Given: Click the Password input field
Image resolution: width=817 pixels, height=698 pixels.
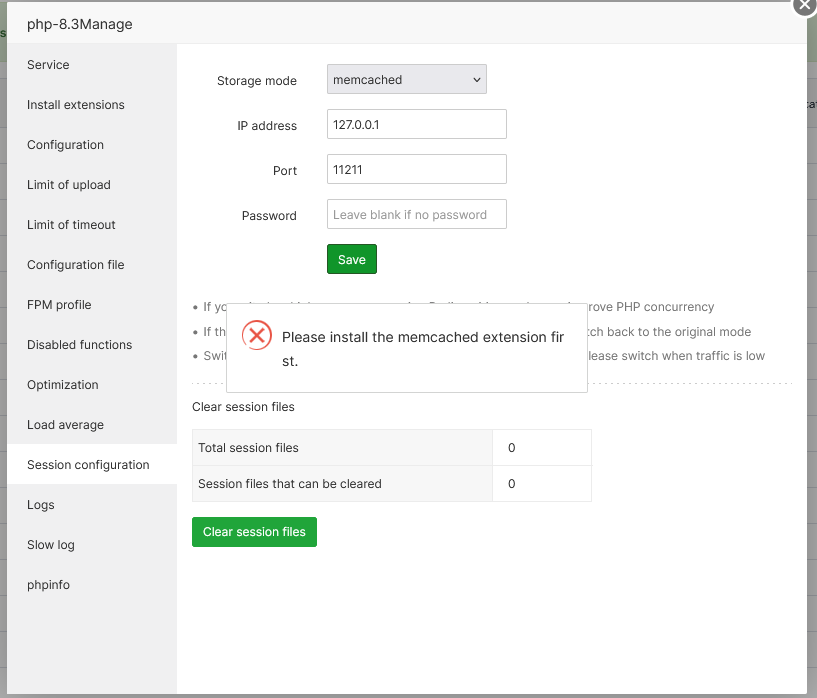Looking at the screenshot, I should coord(416,215).
